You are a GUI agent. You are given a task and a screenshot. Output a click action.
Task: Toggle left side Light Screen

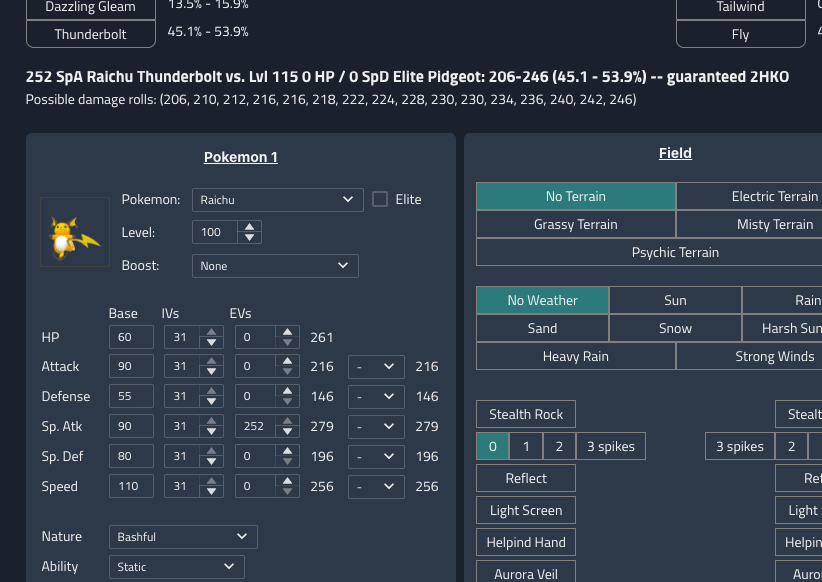tap(526, 510)
